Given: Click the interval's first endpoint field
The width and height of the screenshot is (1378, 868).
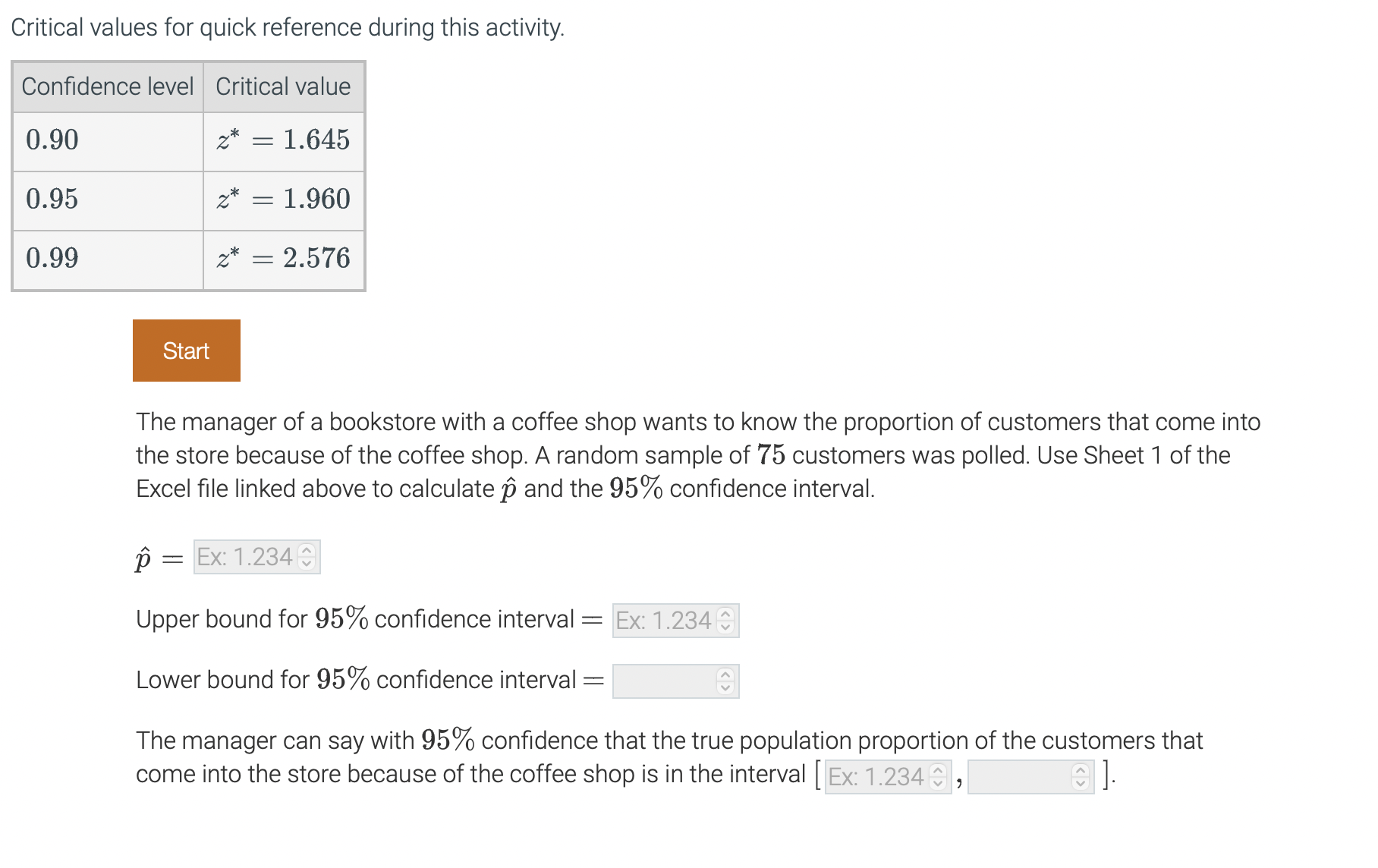Looking at the screenshot, I should pyautogui.click(x=880, y=776).
